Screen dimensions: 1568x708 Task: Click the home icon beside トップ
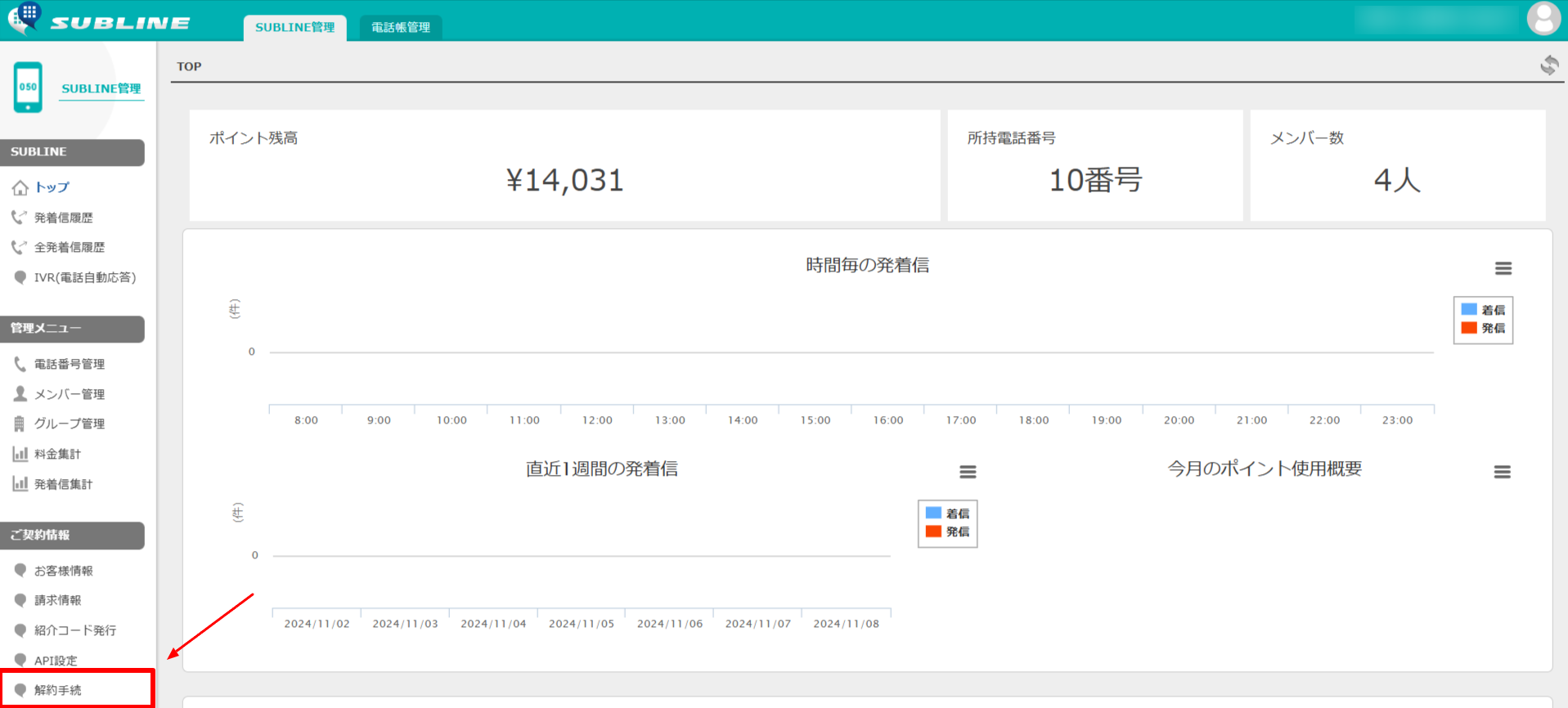(20, 188)
